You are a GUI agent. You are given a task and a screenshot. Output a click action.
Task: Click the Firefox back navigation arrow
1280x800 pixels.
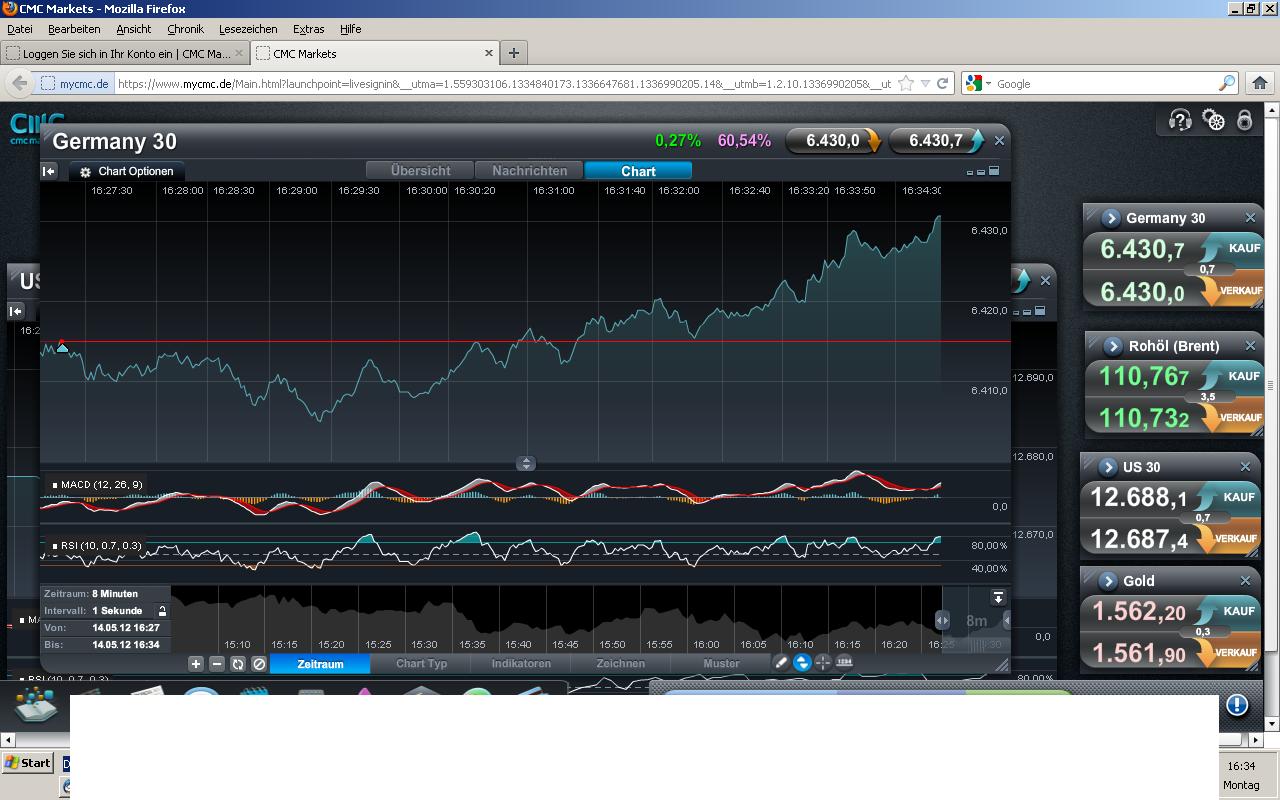pos(20,84)
